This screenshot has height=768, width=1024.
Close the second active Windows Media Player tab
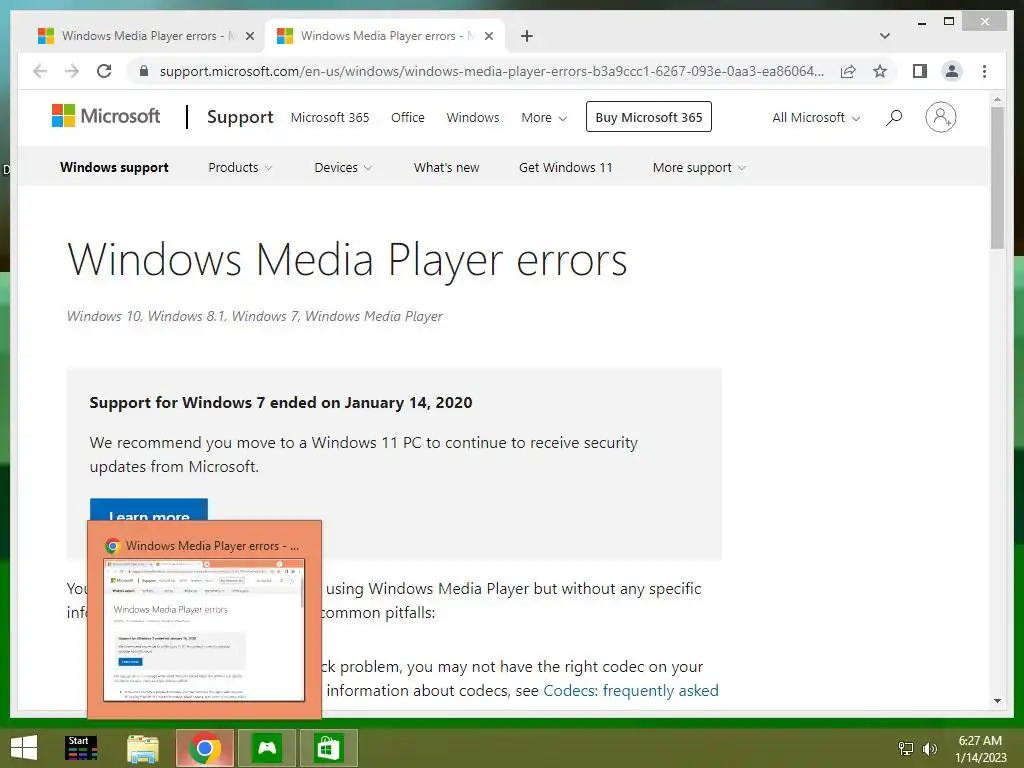click(x=488, y=36)
